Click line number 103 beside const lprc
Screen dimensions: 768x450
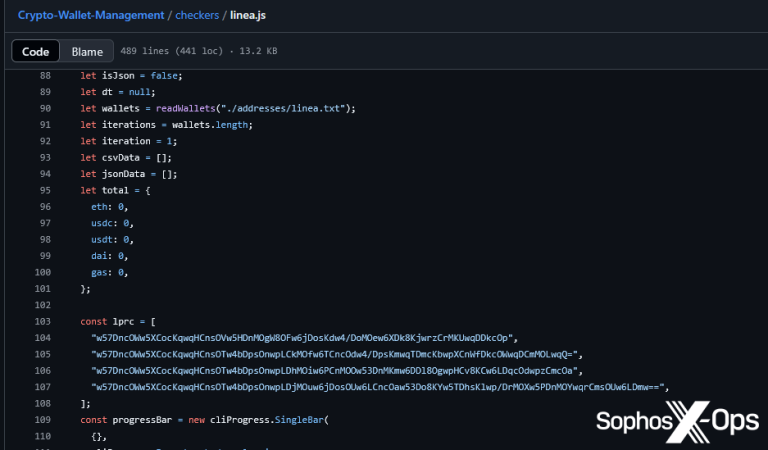(41, 321)
